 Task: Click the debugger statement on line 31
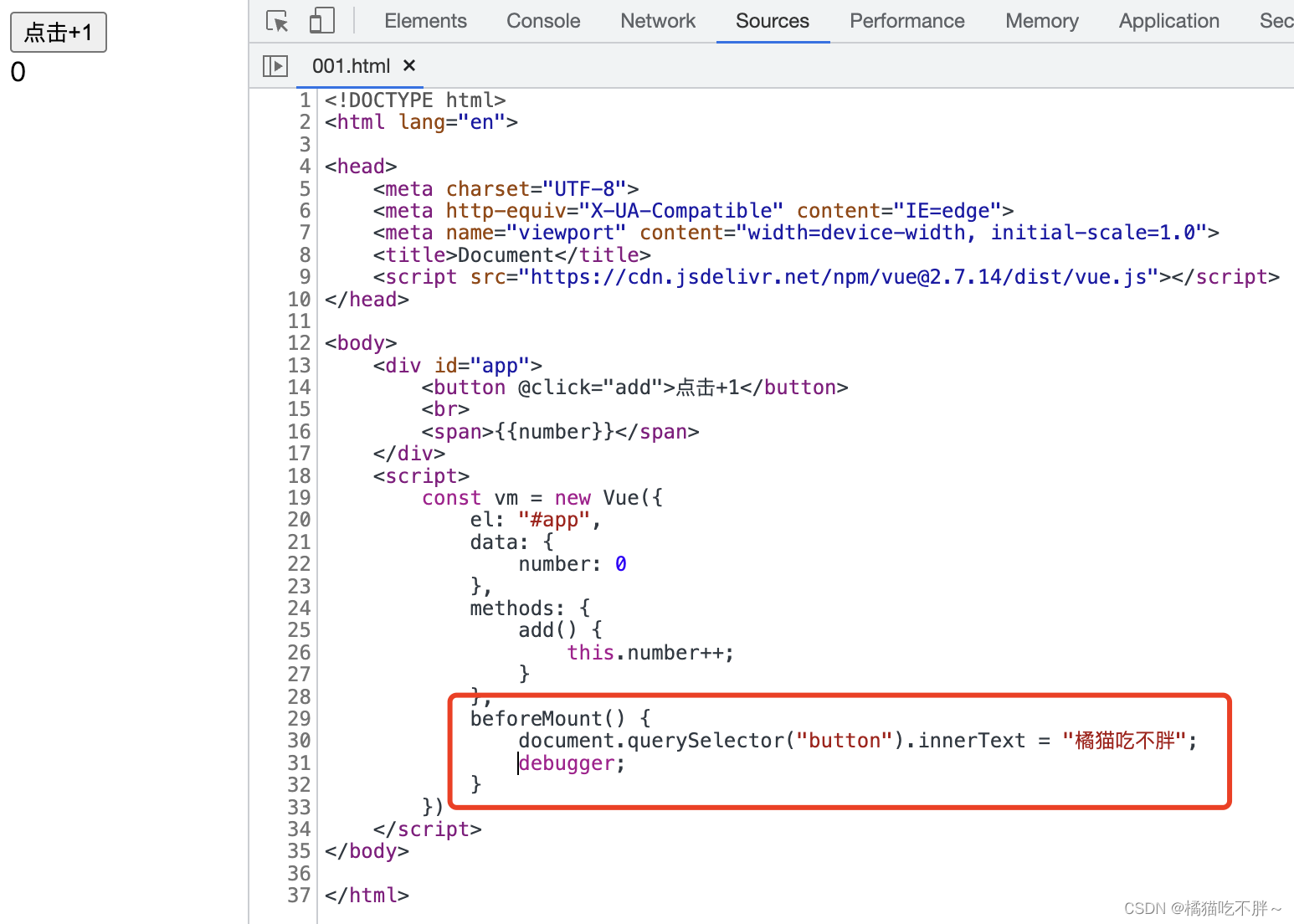[572, 762]
